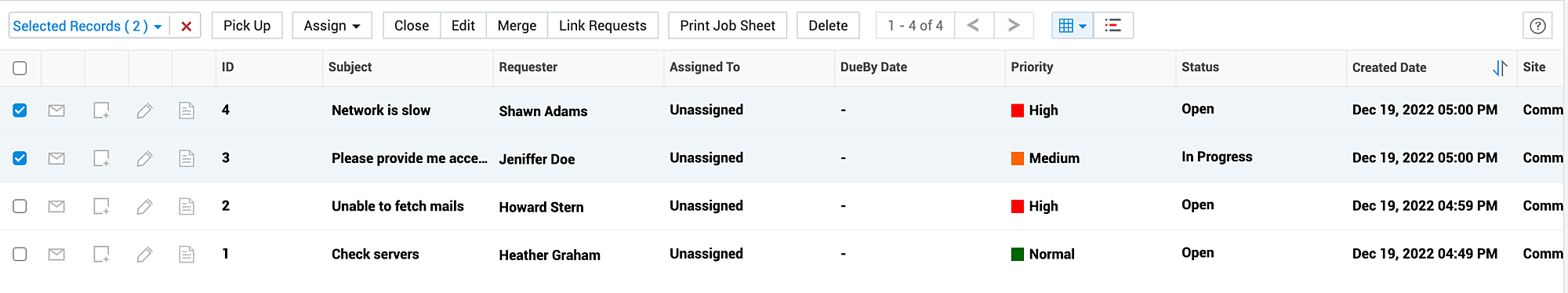The height and width of the screenshot is (293, 1568).
Task: Toggle the select-all checkbox in header
Action: pos(20,68)
